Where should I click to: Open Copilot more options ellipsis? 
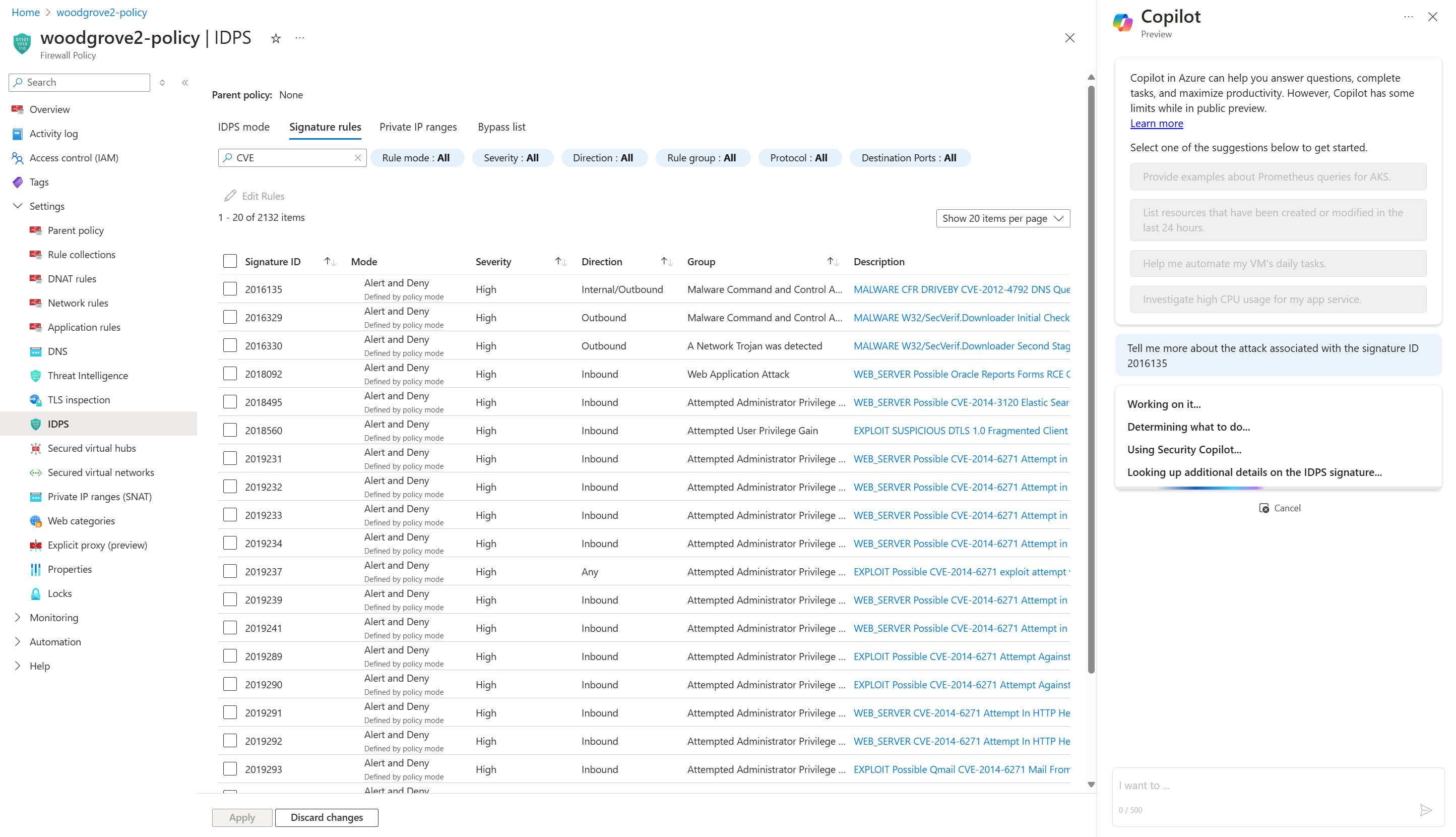click(x=1408, y=17)
